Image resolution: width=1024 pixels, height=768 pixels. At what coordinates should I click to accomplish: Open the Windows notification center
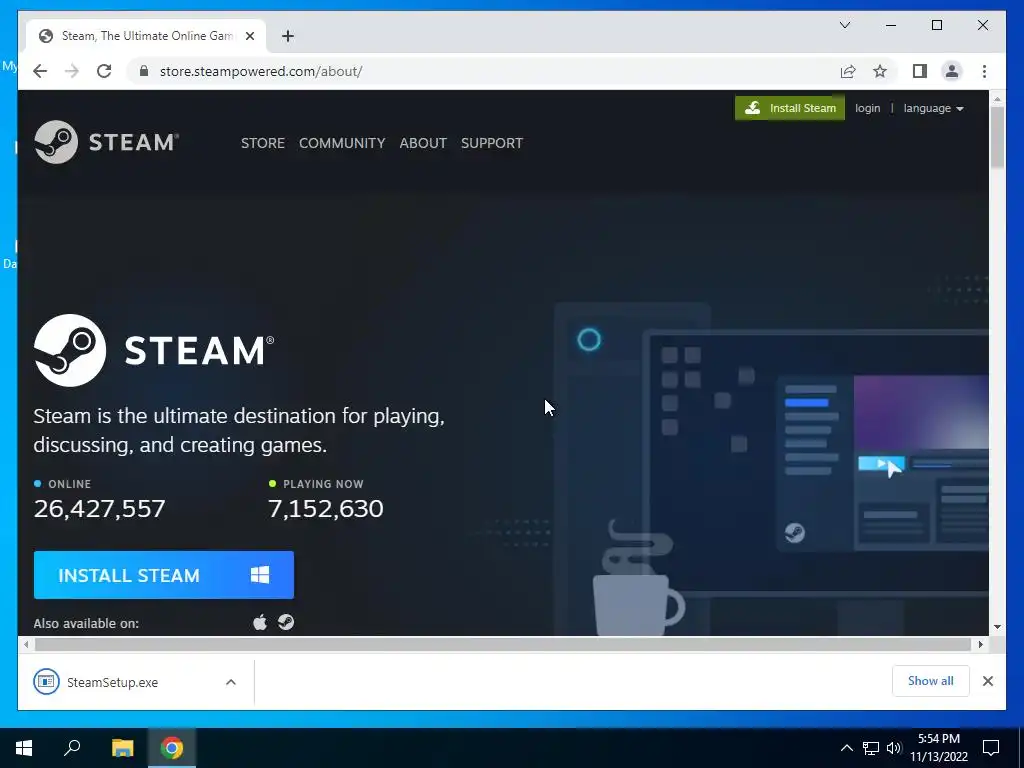(991, 748)
